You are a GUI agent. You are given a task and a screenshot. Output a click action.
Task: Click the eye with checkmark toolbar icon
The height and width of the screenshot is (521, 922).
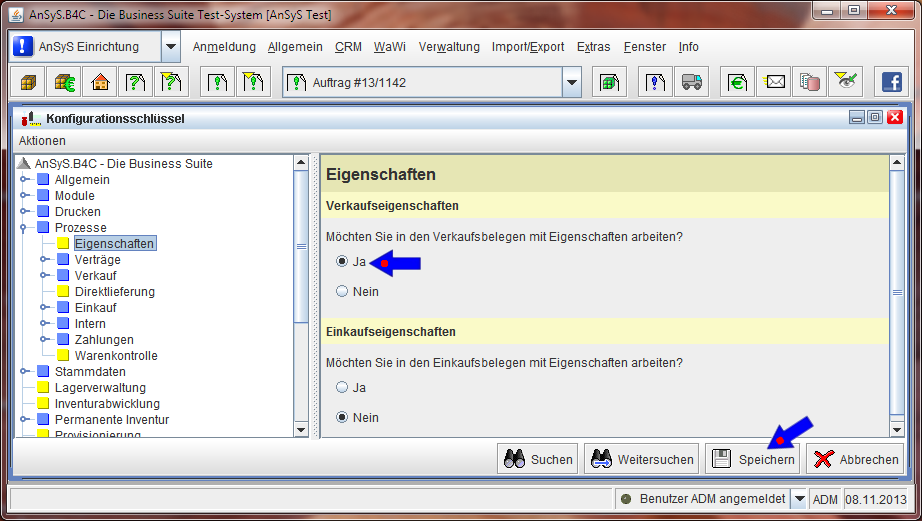click(x=846, y=82)
